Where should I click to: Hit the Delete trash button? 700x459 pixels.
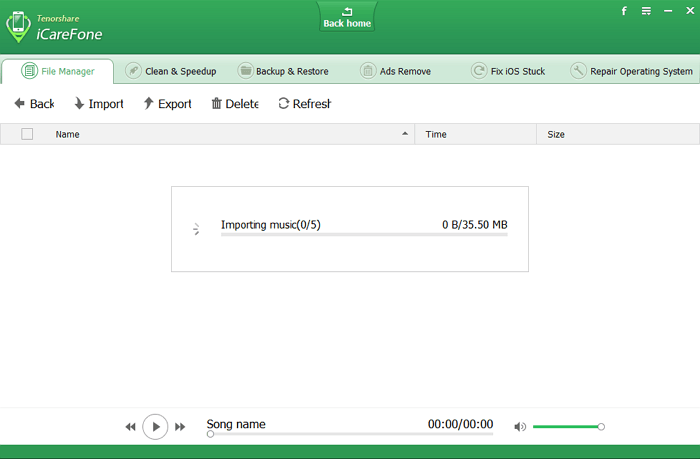pyautogui.click(x=234, y=104)
